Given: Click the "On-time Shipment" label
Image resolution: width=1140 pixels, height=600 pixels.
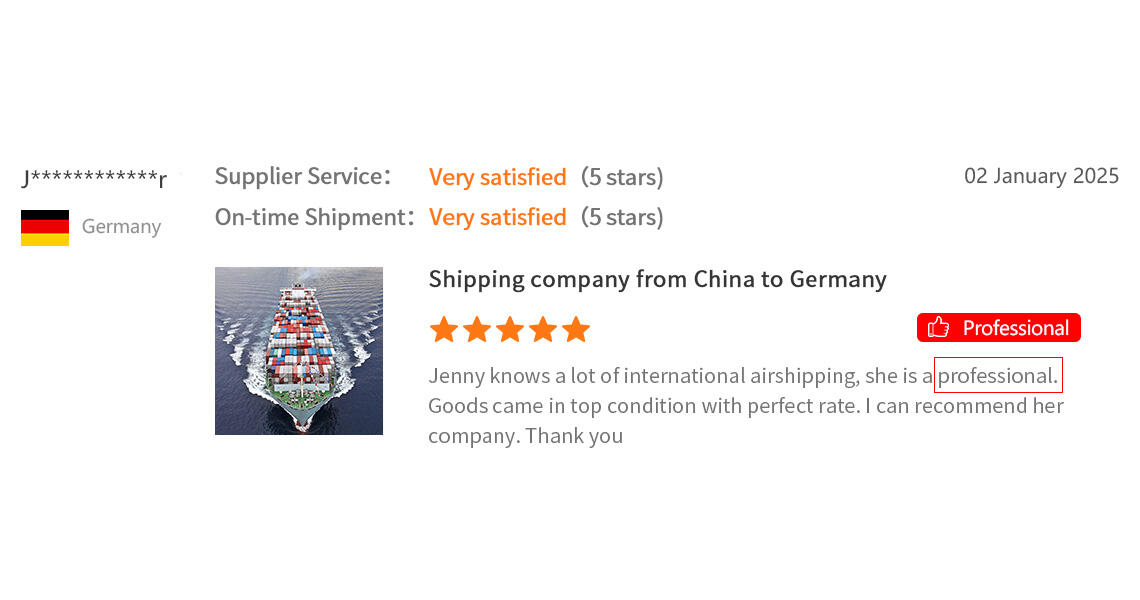Looking at the screenshot, I should 312,217.
